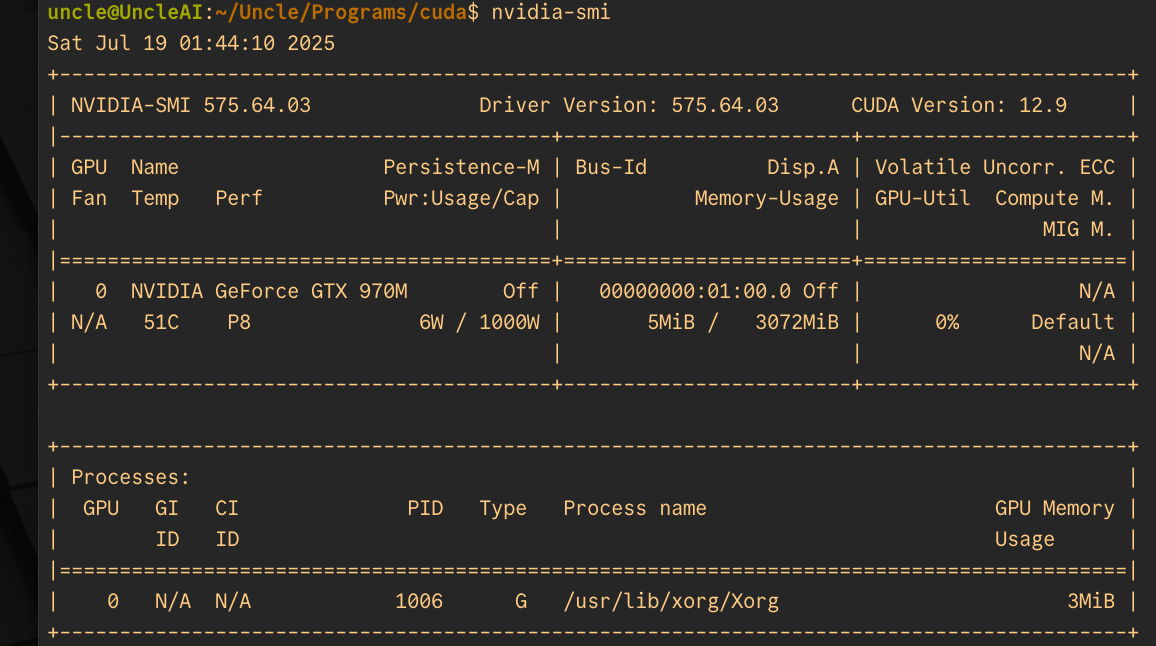Image resolution: width=1156 pixels, height=646 pixels.
Task: Click the 'NVIDIA-SMI 575.64.03' text
Action: point(191,105)
